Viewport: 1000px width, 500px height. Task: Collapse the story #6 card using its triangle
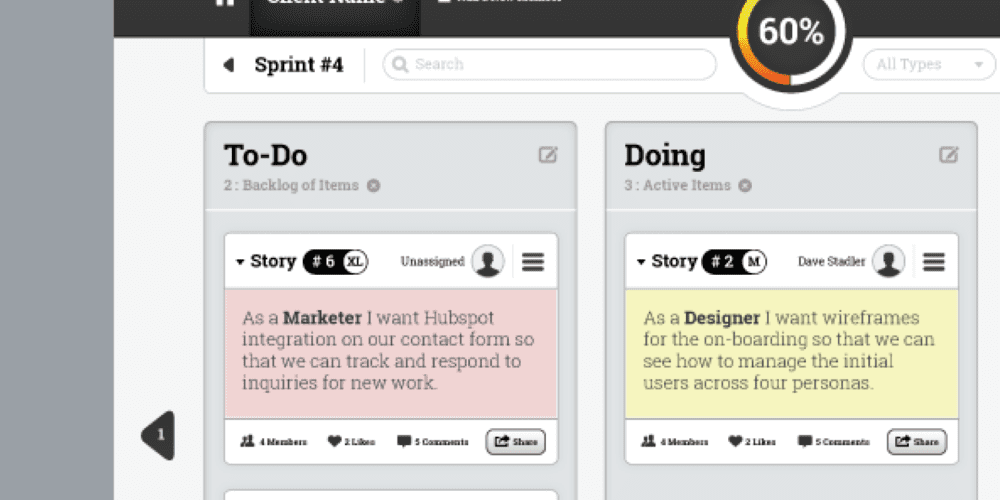(x=240, y=262)
